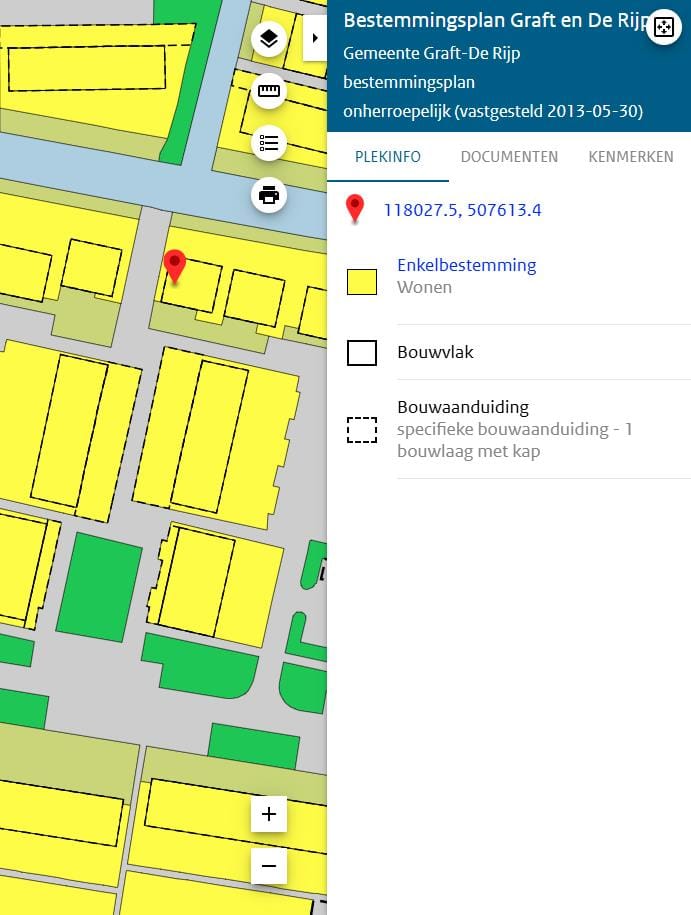Screen dimensions: 691x915
Task: Select the PLEKINFO tab
Action: tap(388, 157)
